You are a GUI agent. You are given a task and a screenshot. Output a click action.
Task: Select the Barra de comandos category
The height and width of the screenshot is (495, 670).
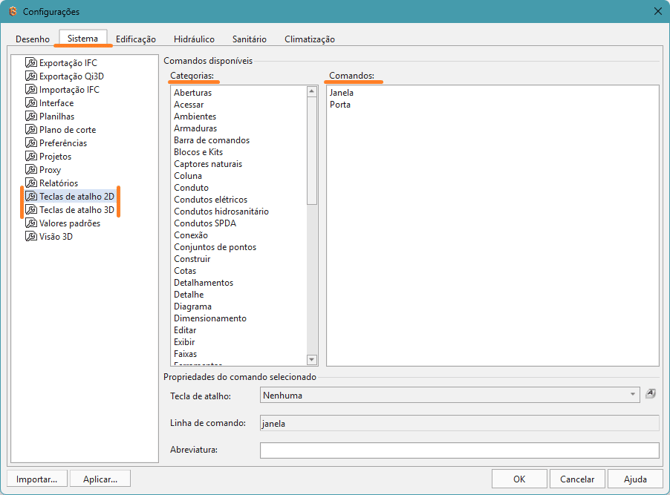point(212,140)
